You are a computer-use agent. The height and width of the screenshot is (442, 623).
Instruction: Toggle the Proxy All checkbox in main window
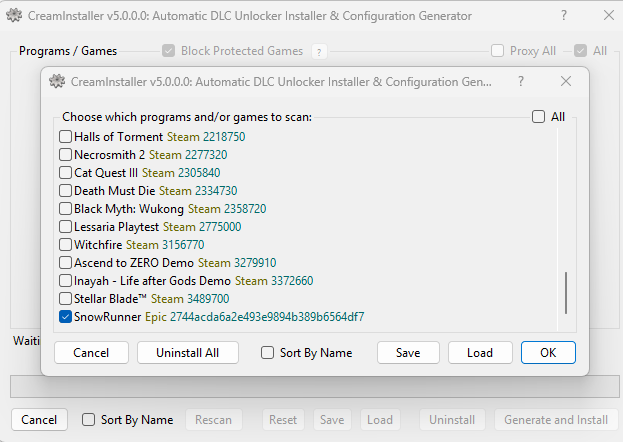tap(497, 51)
